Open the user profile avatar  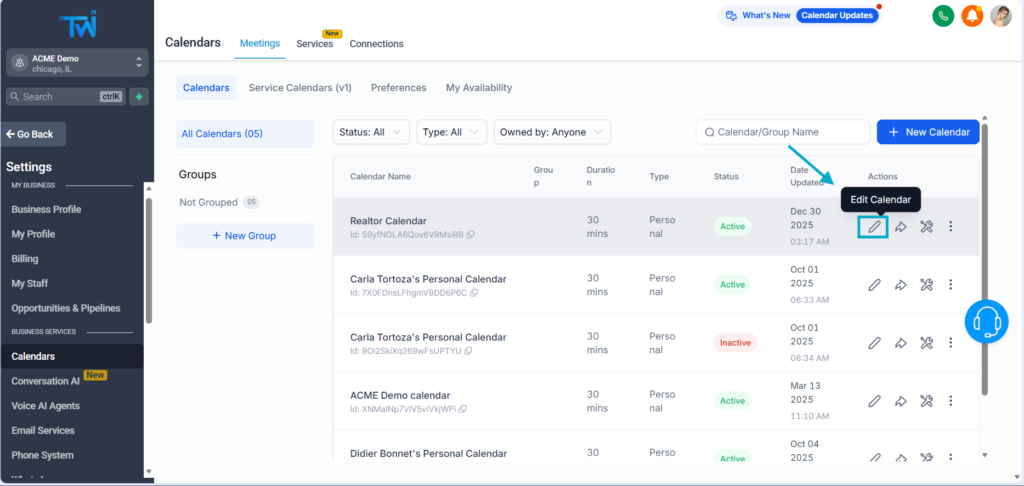(1001, 16)
